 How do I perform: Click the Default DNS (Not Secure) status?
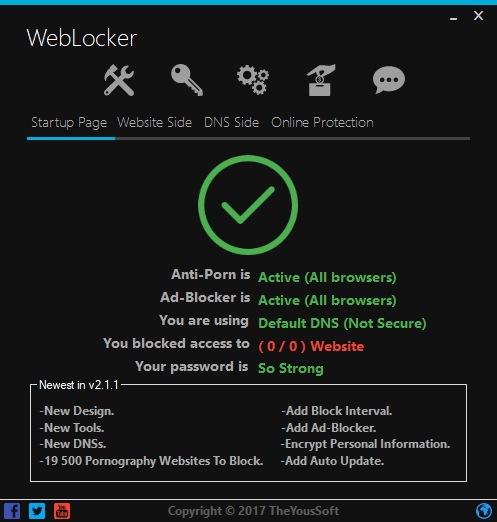(342, 323)
